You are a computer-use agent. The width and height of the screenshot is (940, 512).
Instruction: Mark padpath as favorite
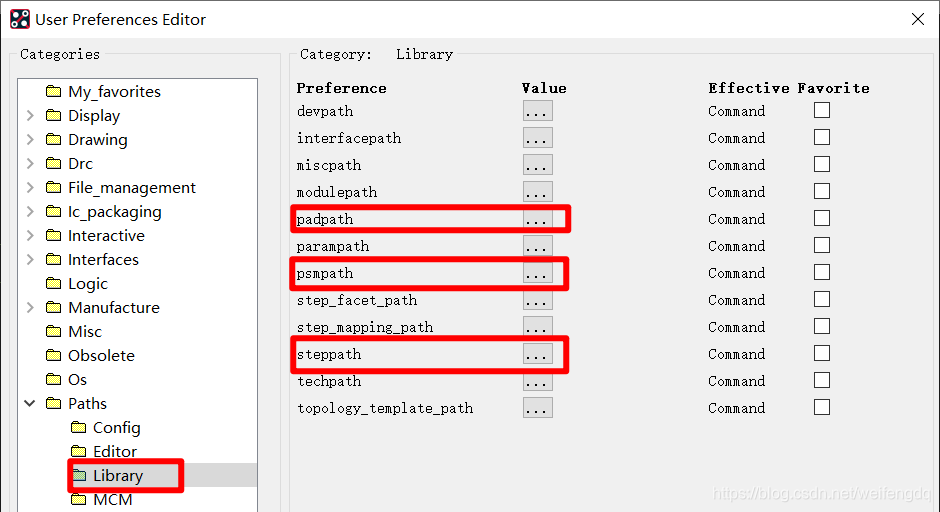click(822, 218)
